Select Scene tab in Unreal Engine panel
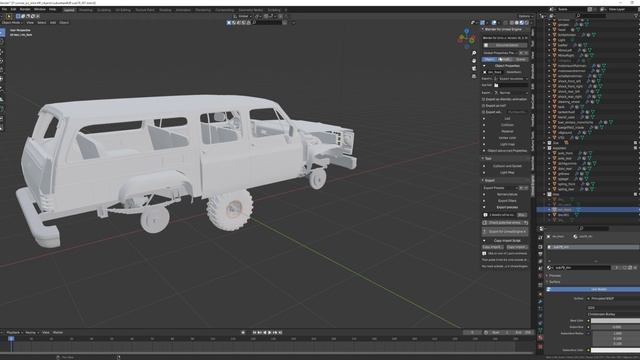The height and width of the screenshot is (360, 640). (x=520, y=60)
